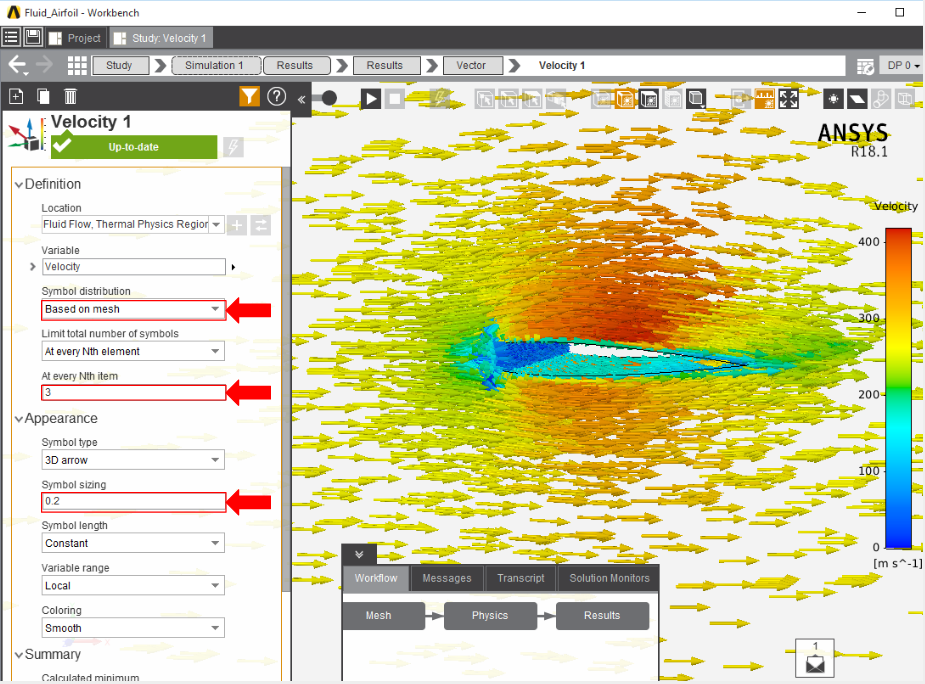Click the duplicate object icon
The image size is (925, 684).
click(x=43, y=96)
